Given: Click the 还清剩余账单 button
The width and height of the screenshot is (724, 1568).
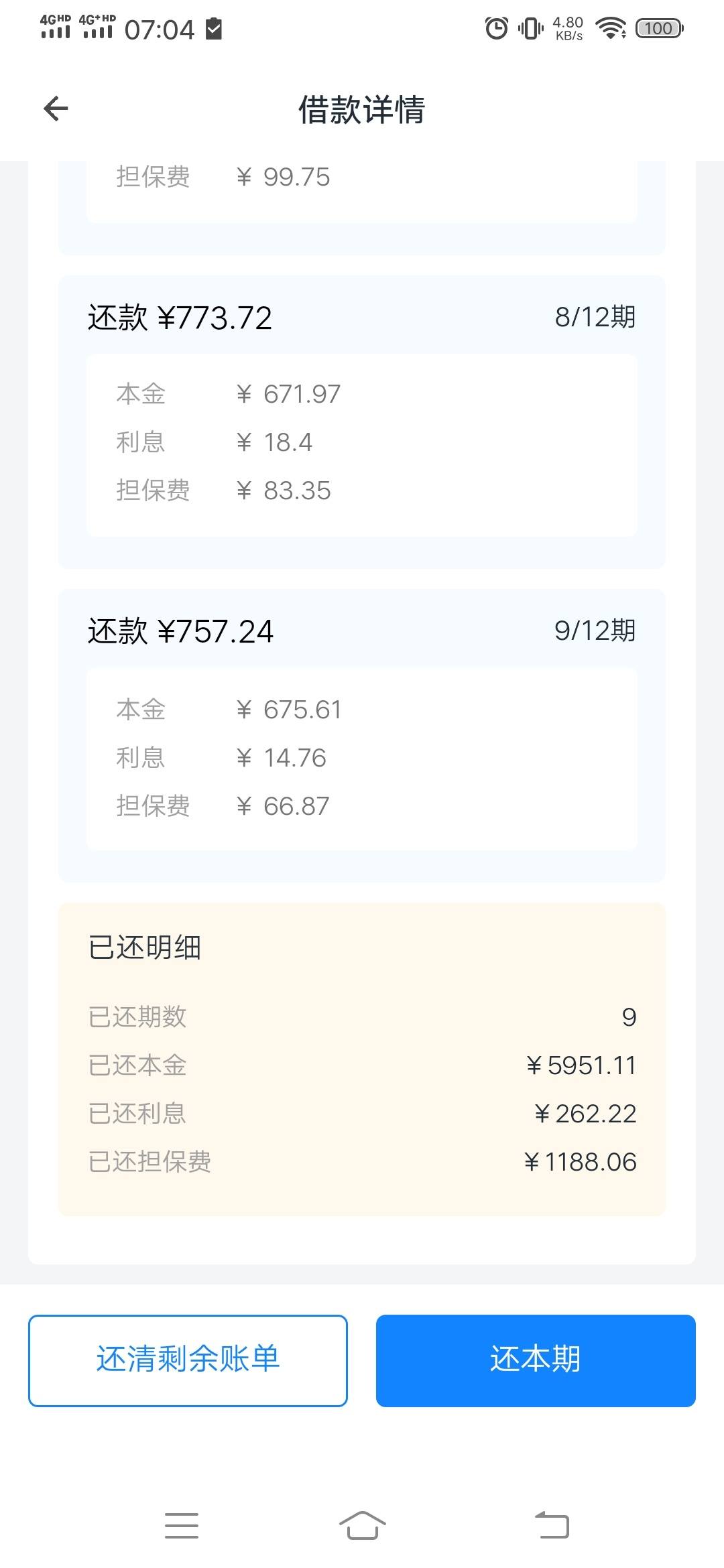Looking at the screenshot, I should coord(188,1360).
